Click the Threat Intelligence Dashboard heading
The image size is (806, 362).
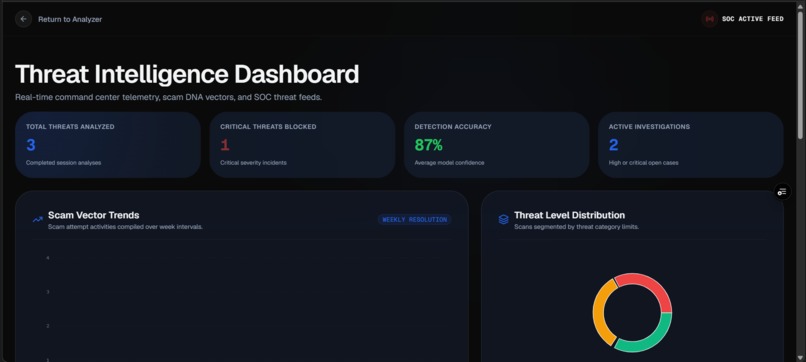187,74
